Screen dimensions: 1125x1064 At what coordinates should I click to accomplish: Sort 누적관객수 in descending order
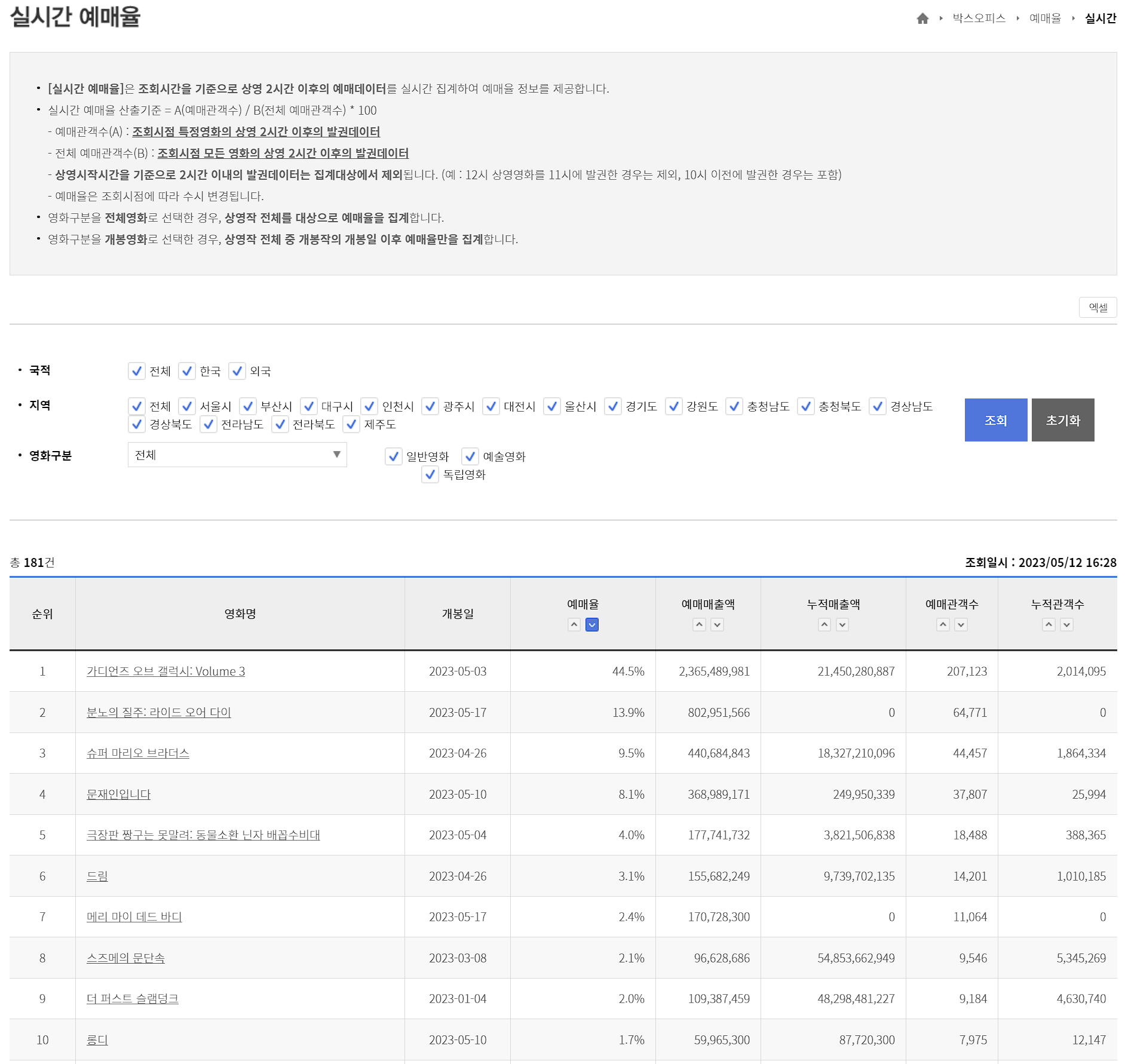tap(1065, 625)
